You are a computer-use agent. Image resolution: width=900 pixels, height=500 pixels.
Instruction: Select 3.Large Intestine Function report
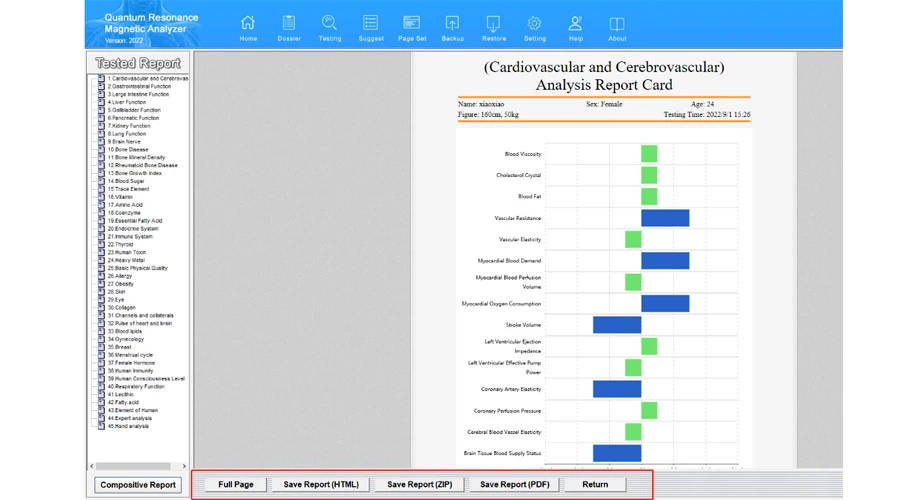(138, 94)
